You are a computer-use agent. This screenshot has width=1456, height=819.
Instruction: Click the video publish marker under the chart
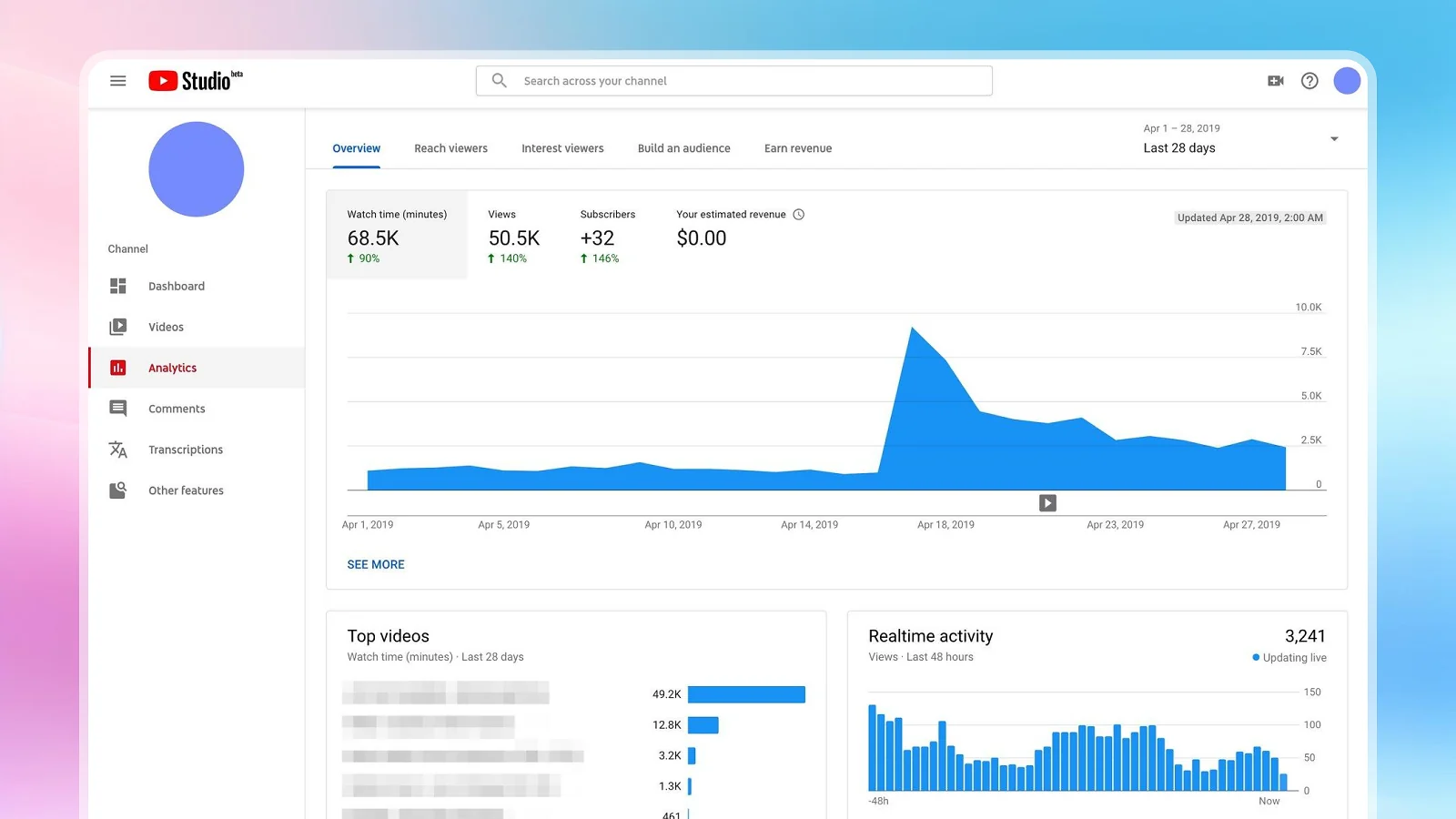tap(1047, 503)
